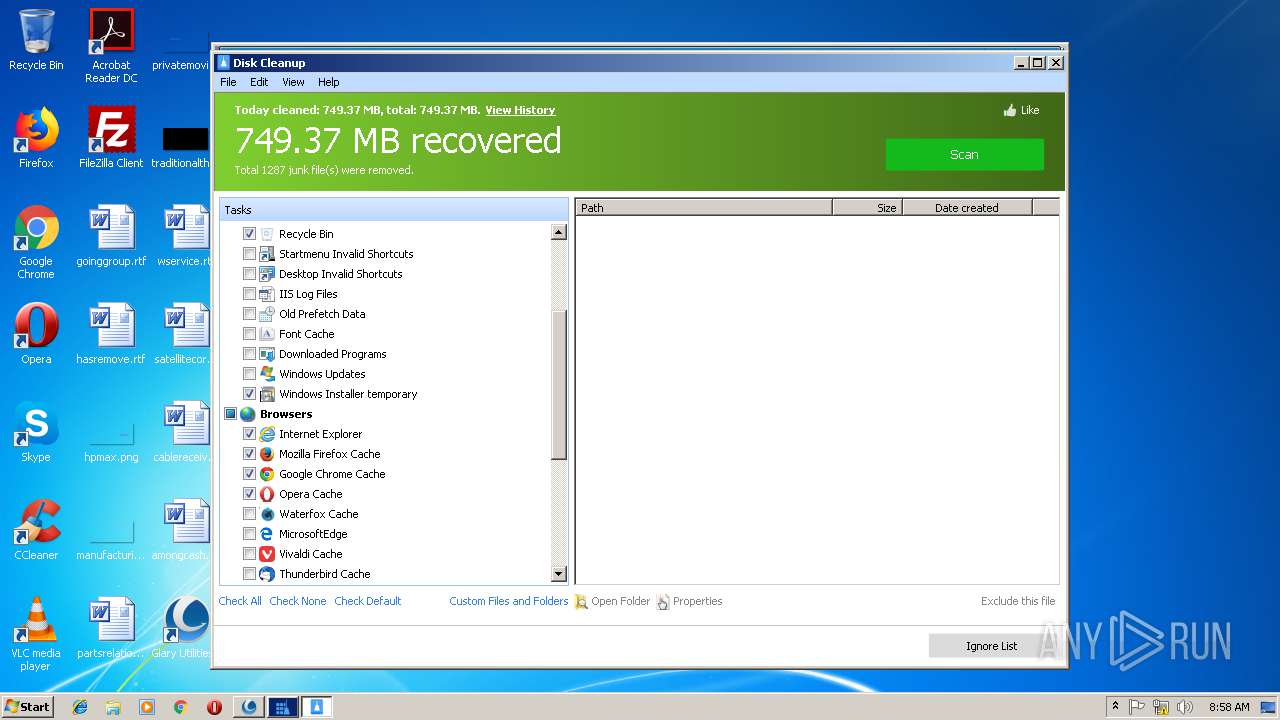Click the Waterfox Cache icon
The width and height of the screenshot is (1280, 720).
point(267,514)
